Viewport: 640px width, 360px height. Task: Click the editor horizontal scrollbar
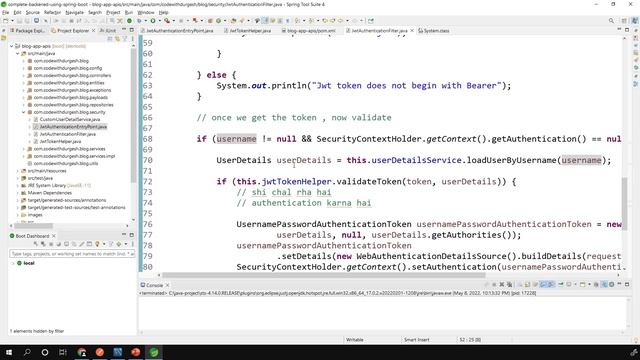click(x=324, y=276)
